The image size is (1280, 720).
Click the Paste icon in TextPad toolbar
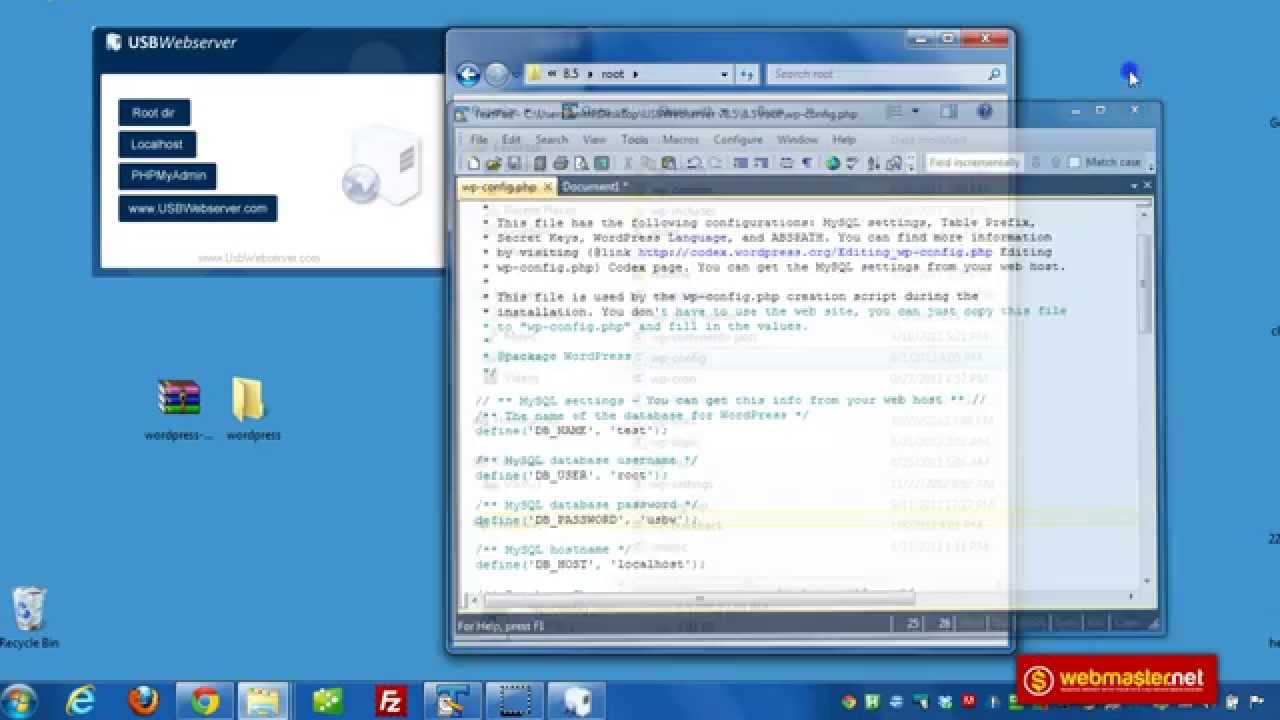tap(669, 163)
